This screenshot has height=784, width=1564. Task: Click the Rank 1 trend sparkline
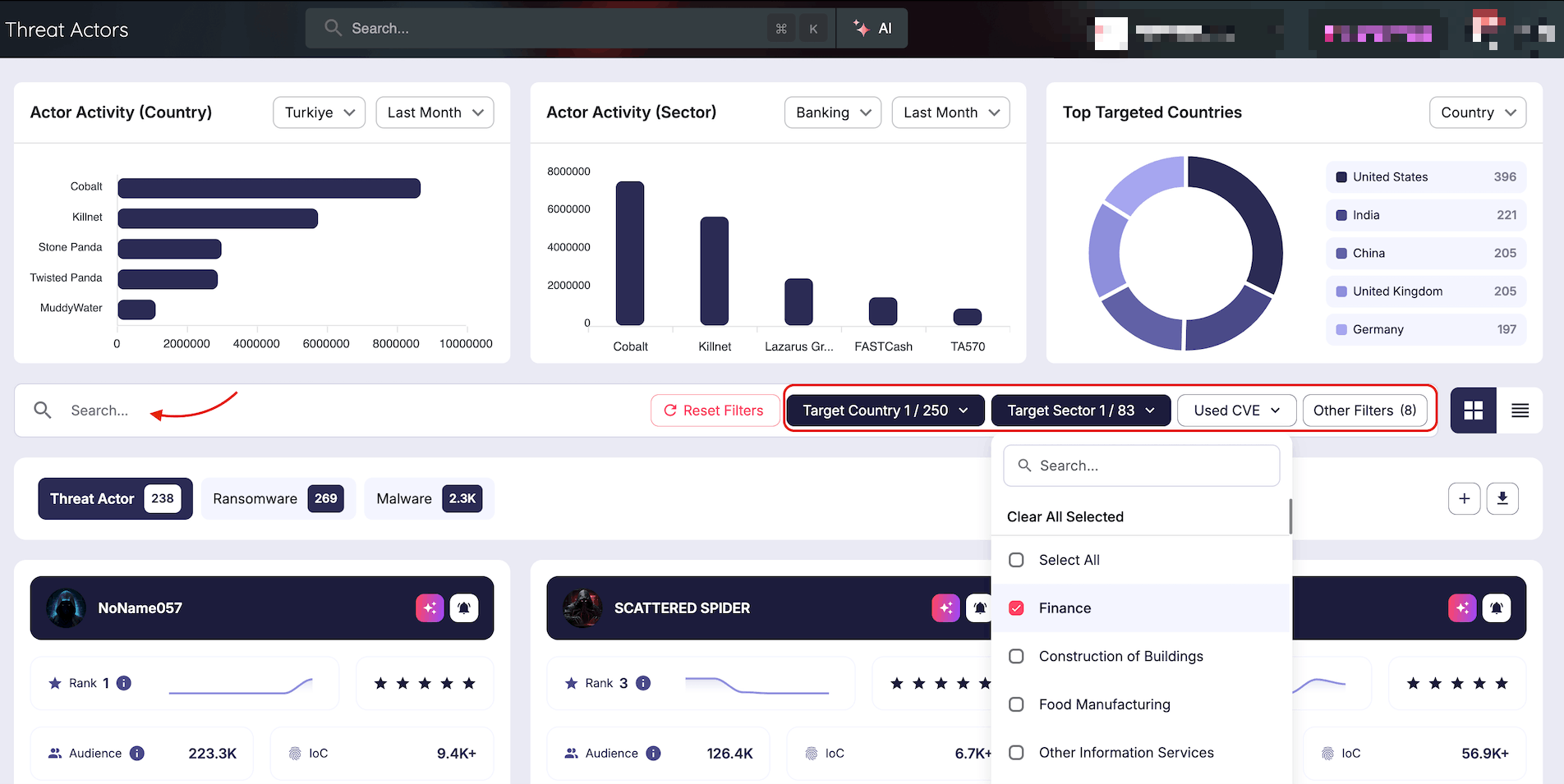pos(241,685)
